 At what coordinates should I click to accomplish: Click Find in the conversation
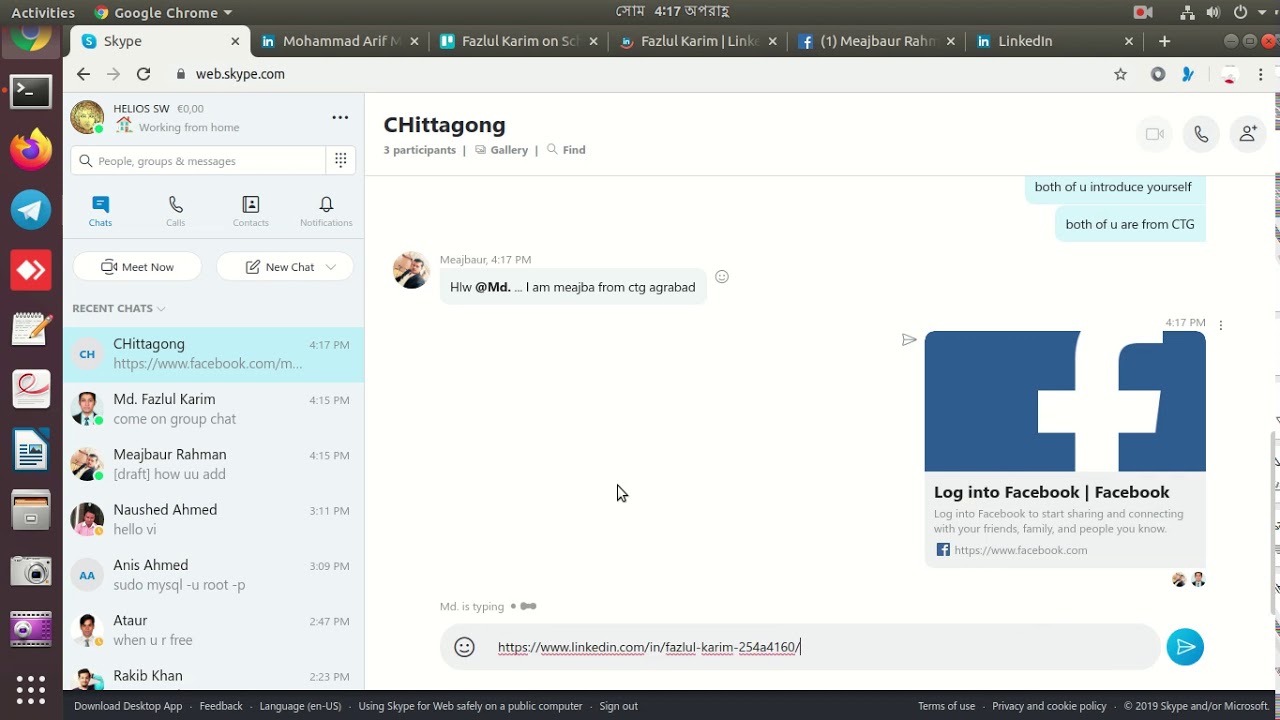pos(566,150)
